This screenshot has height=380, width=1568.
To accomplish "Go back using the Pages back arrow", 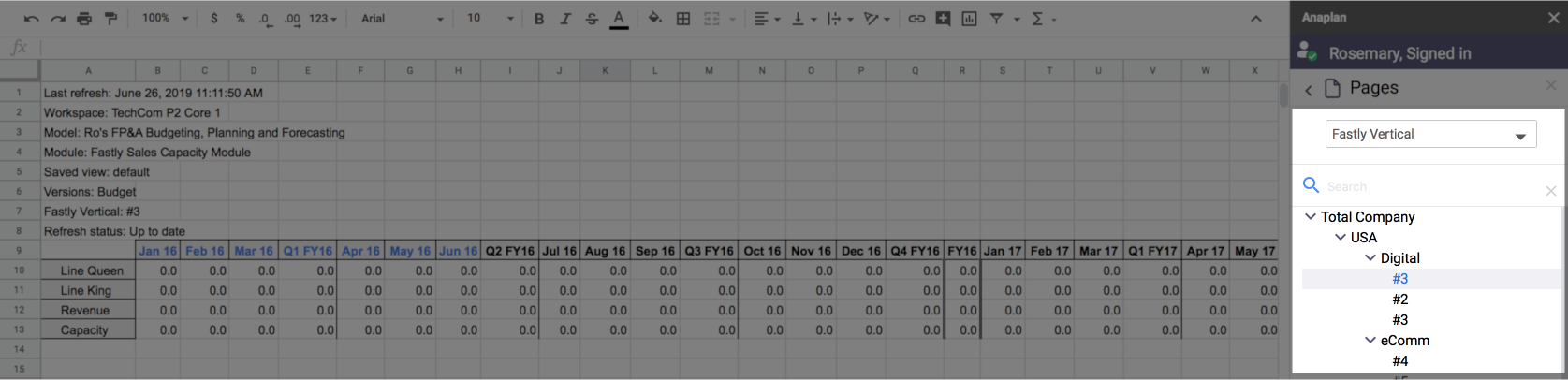I will coord(1309,90).
